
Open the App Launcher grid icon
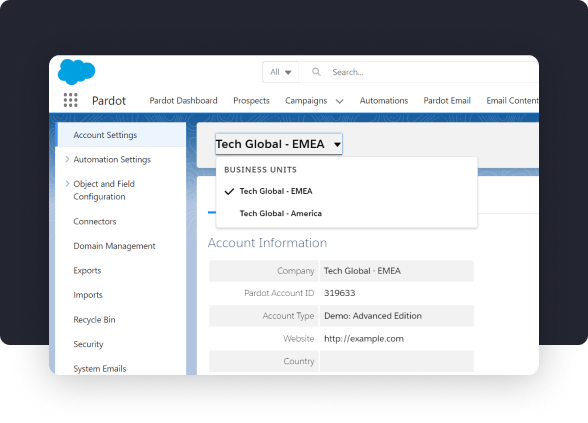(70, 100)
